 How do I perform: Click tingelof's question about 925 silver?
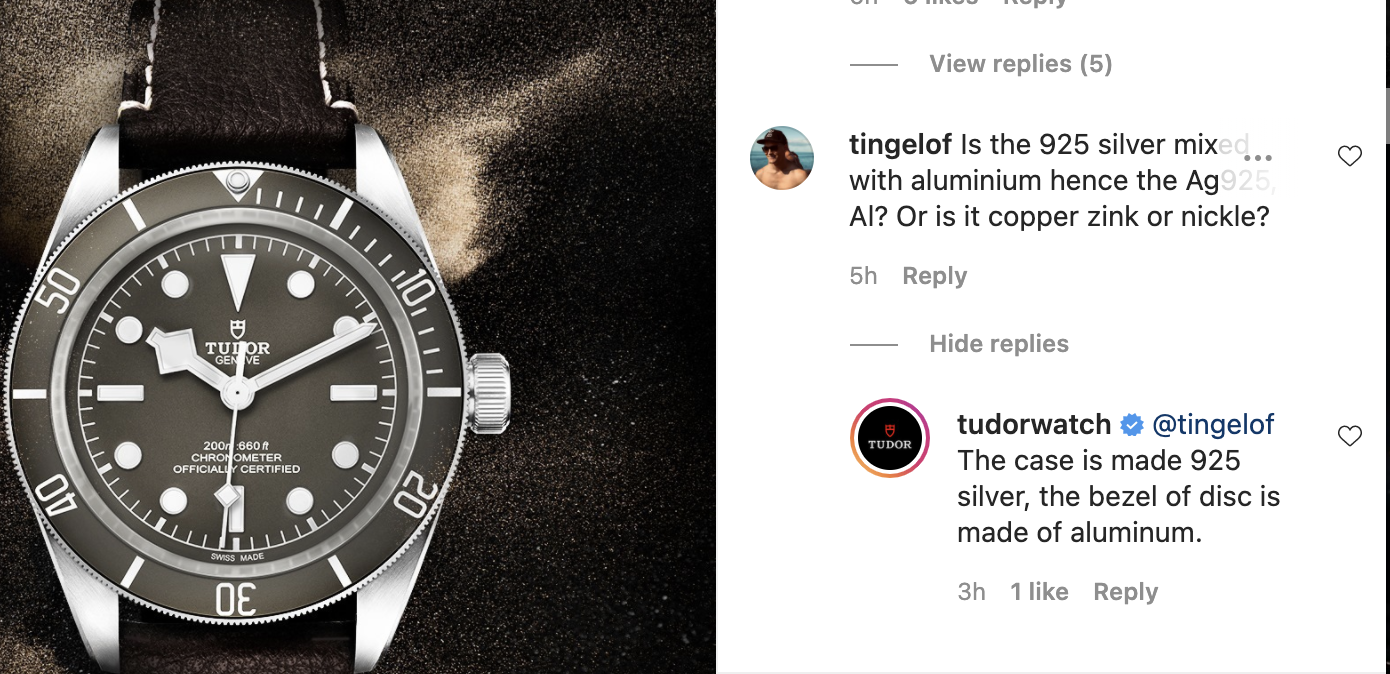pos(1060,181)
